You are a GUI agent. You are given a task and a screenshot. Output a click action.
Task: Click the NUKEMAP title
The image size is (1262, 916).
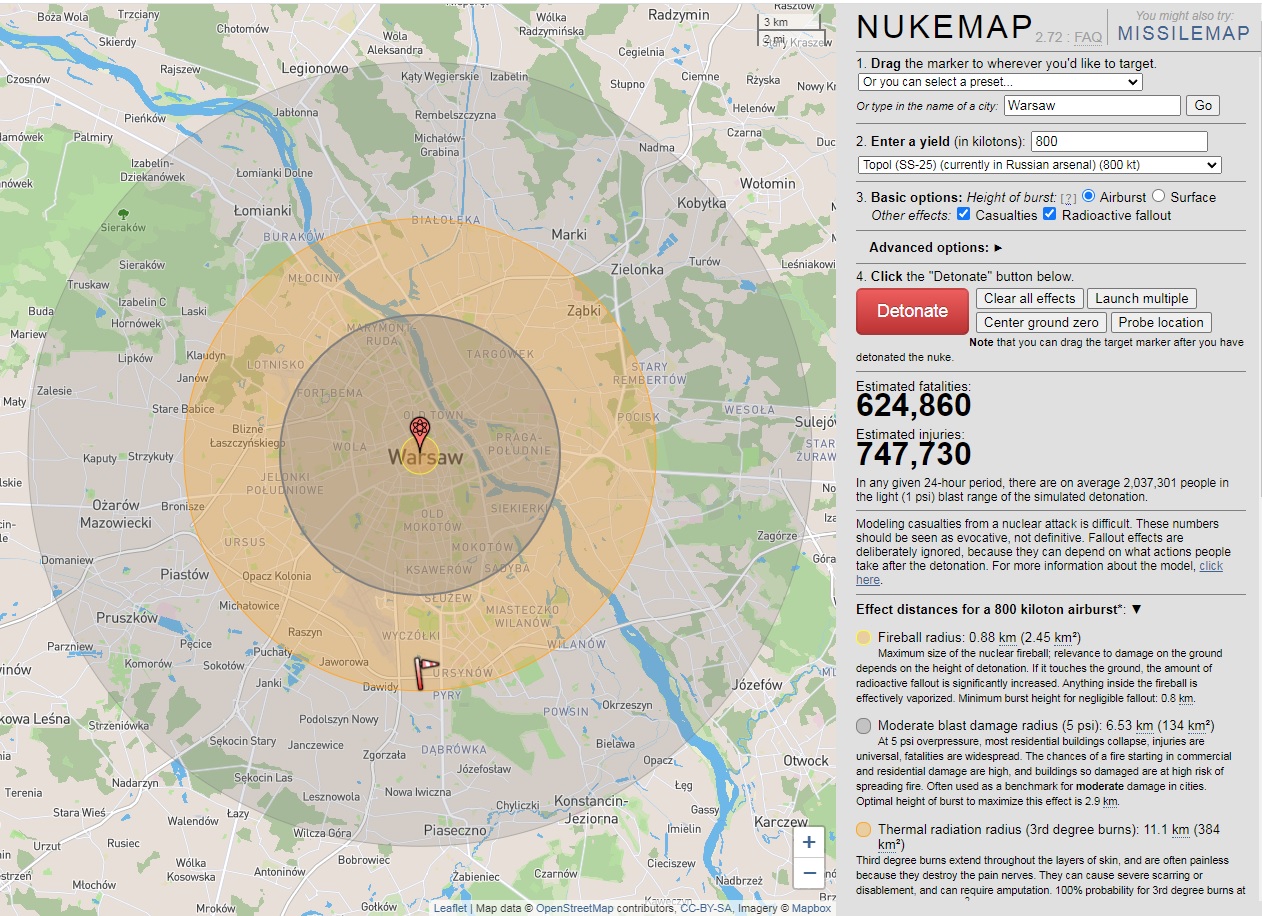point(942,29)
